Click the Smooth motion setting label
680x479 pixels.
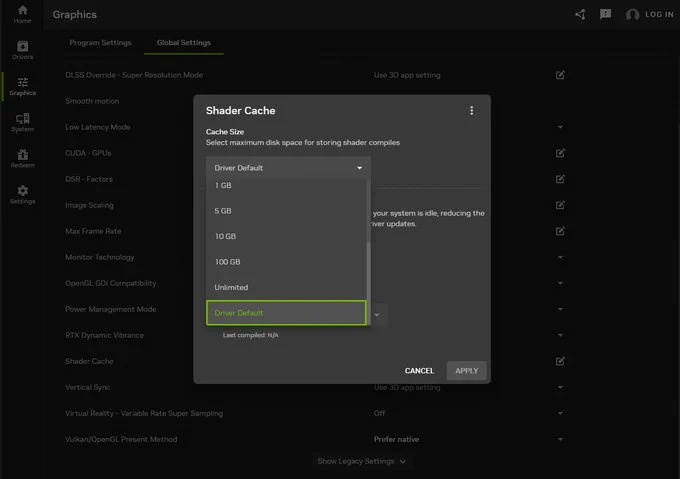(x=92, y=101)
